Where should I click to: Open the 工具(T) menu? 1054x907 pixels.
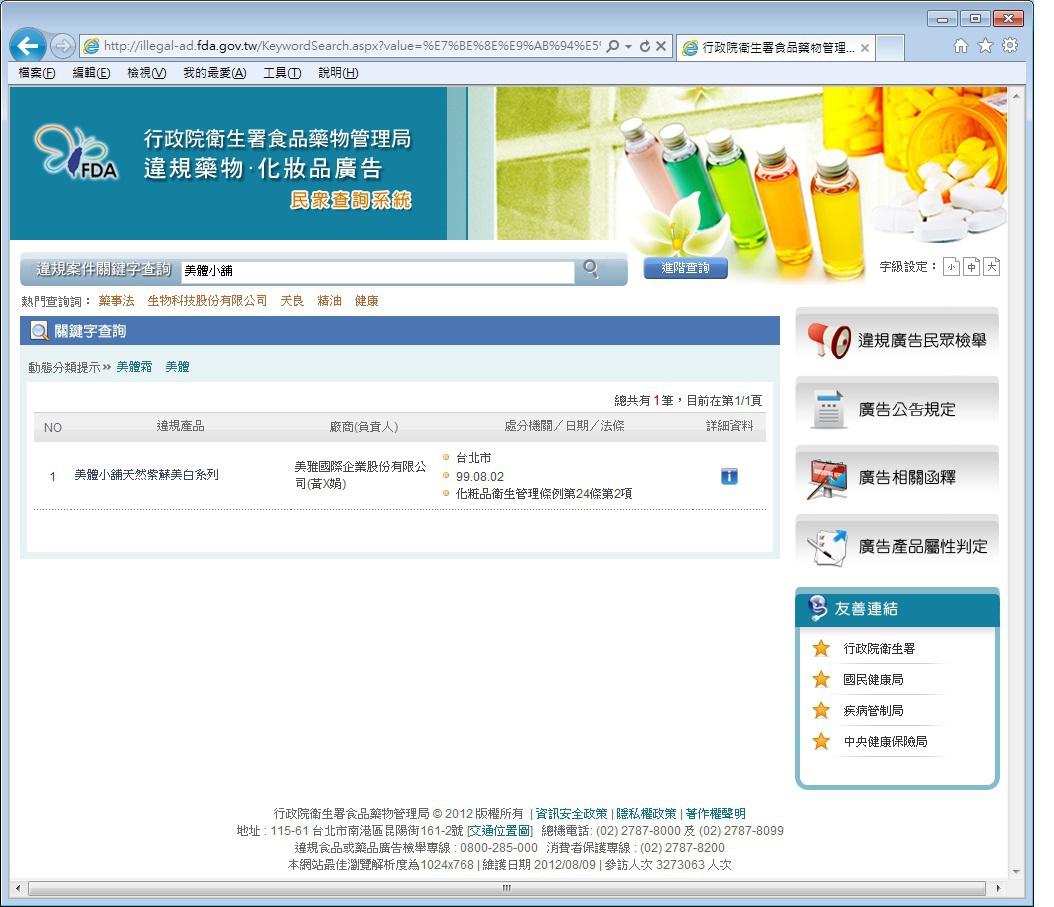pyautogui.click(x=282, y=73)
